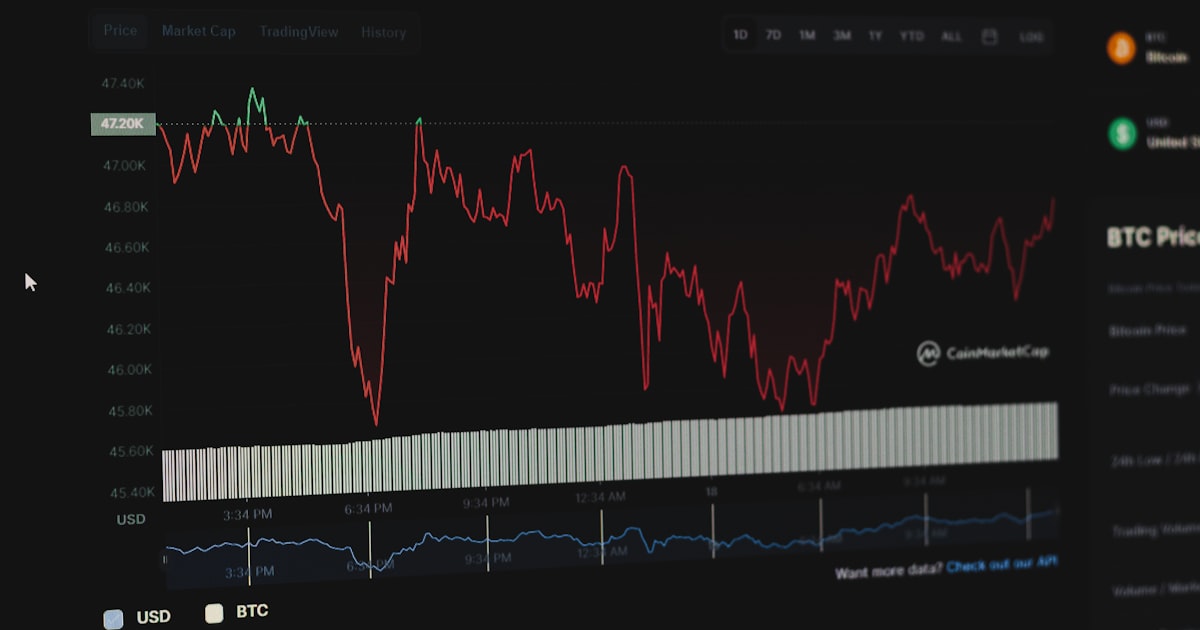The width and height of the screenshot is (1200, 630).
Task: Select the 1D time range
Action: [740, 35]
